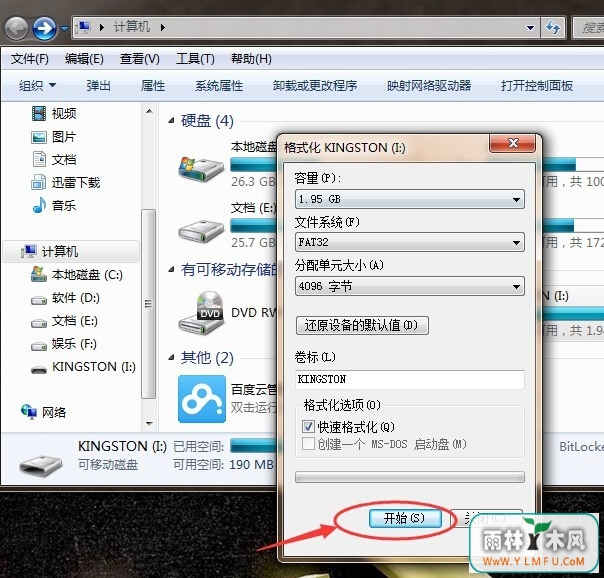Click 映射网络驱动器 in the toolbar
This screenshot has width=604, height=578.
tap(429, 85)
